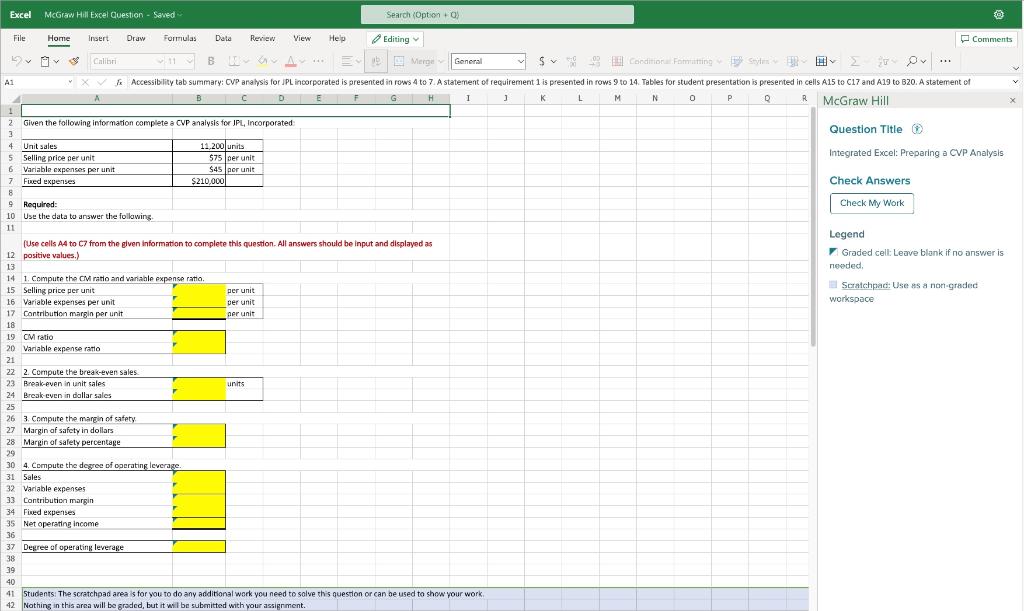
Task: Toggle Wrap Text button
Action: click(x=376, y=61)
